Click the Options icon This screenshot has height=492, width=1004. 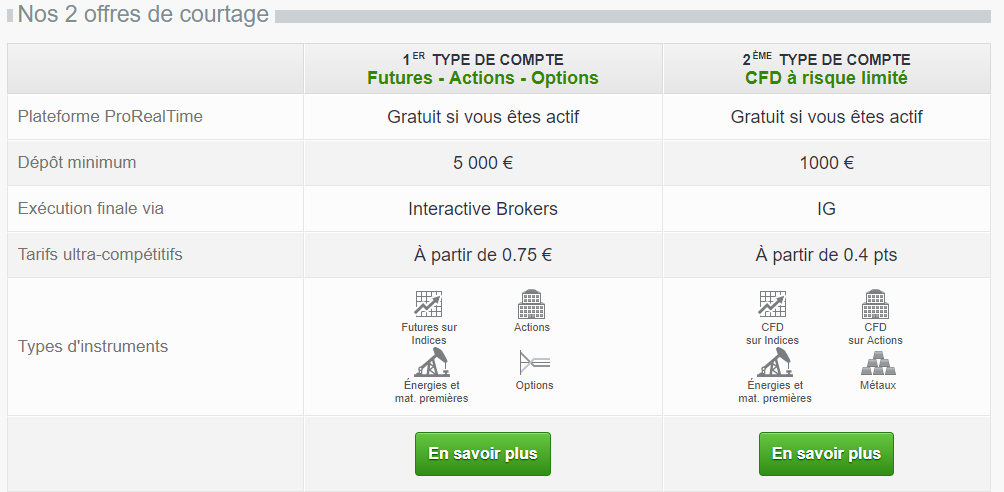click(x=534, y=362)
